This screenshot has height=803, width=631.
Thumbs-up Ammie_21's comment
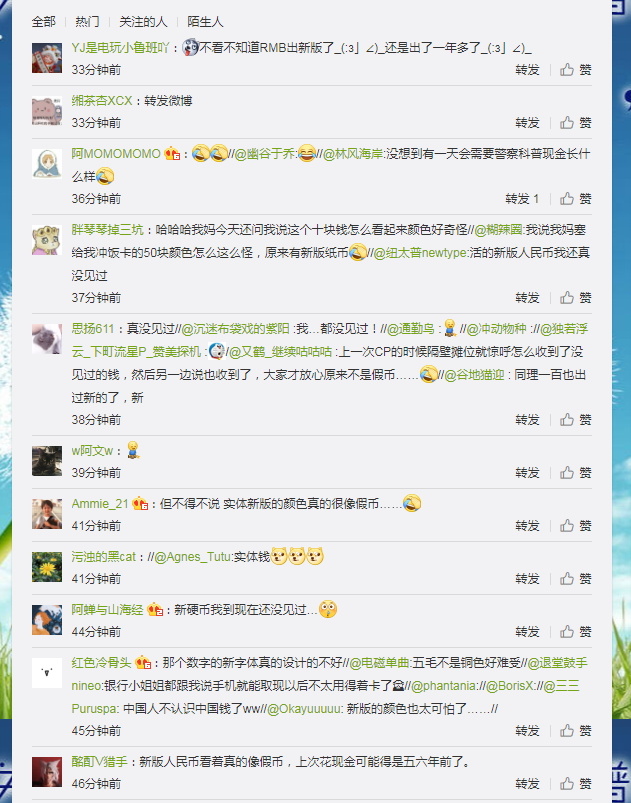click(575, 525)
